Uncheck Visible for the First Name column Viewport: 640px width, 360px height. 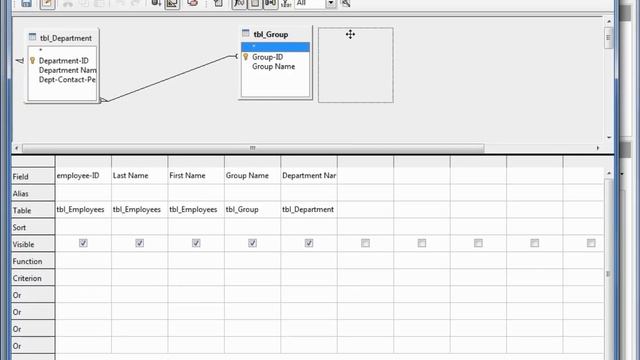pyautogui.click(x=196, y=243)
